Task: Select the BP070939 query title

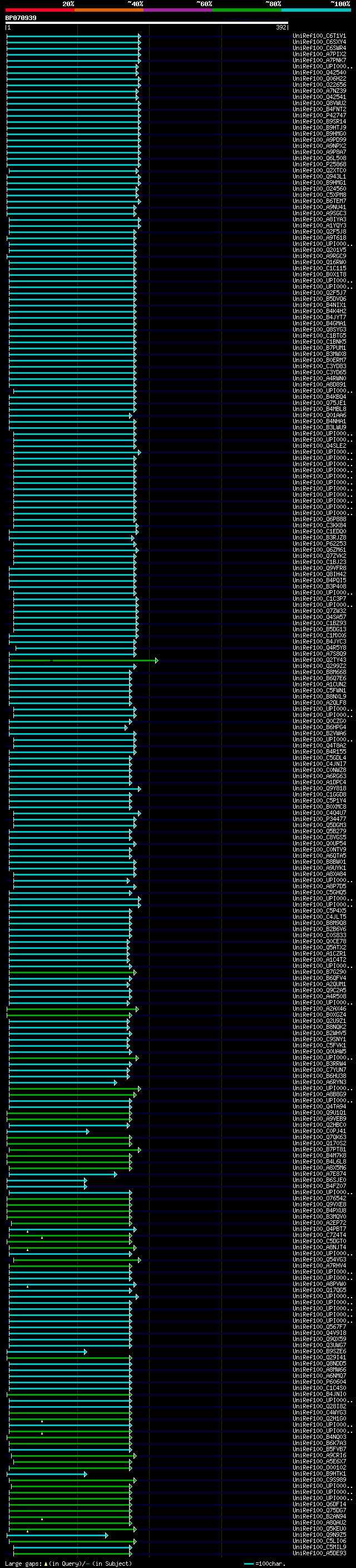Action: (21, 18)
